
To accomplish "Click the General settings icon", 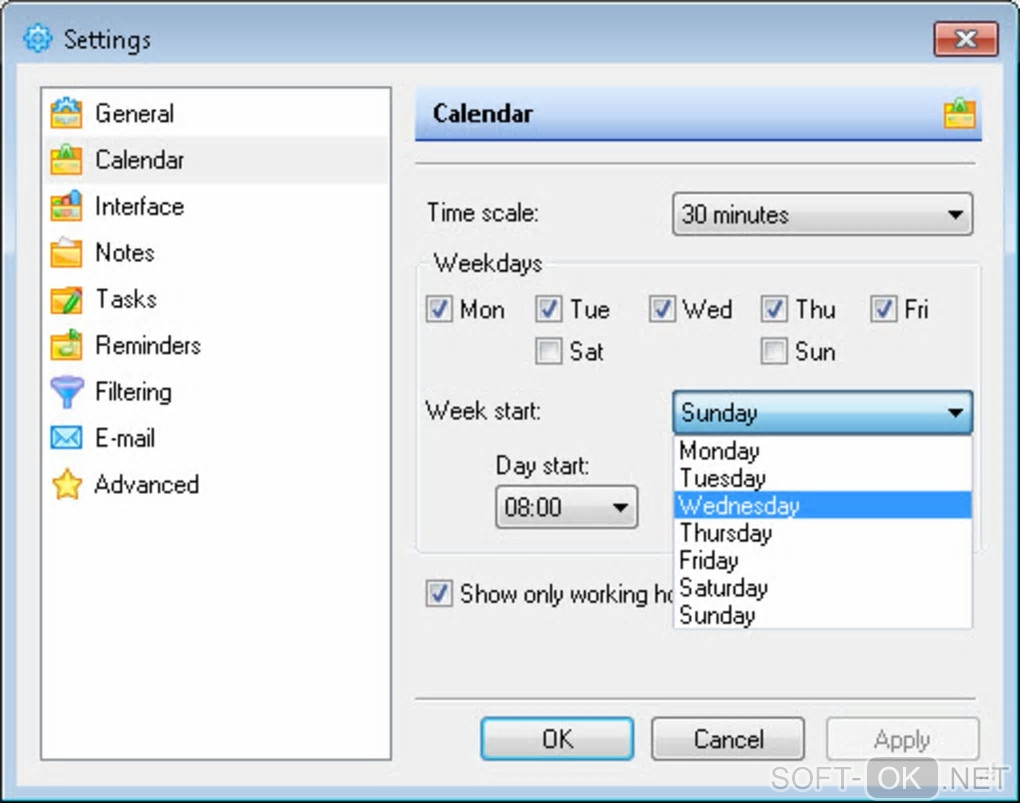I will 66,114.
